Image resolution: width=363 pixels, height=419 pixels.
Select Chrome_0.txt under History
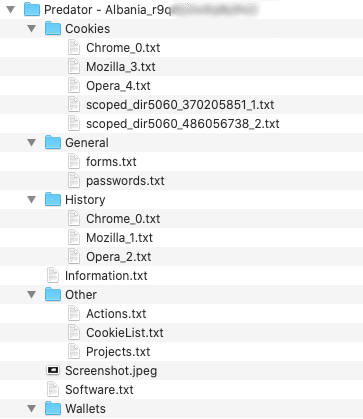(x=123, y=219)
